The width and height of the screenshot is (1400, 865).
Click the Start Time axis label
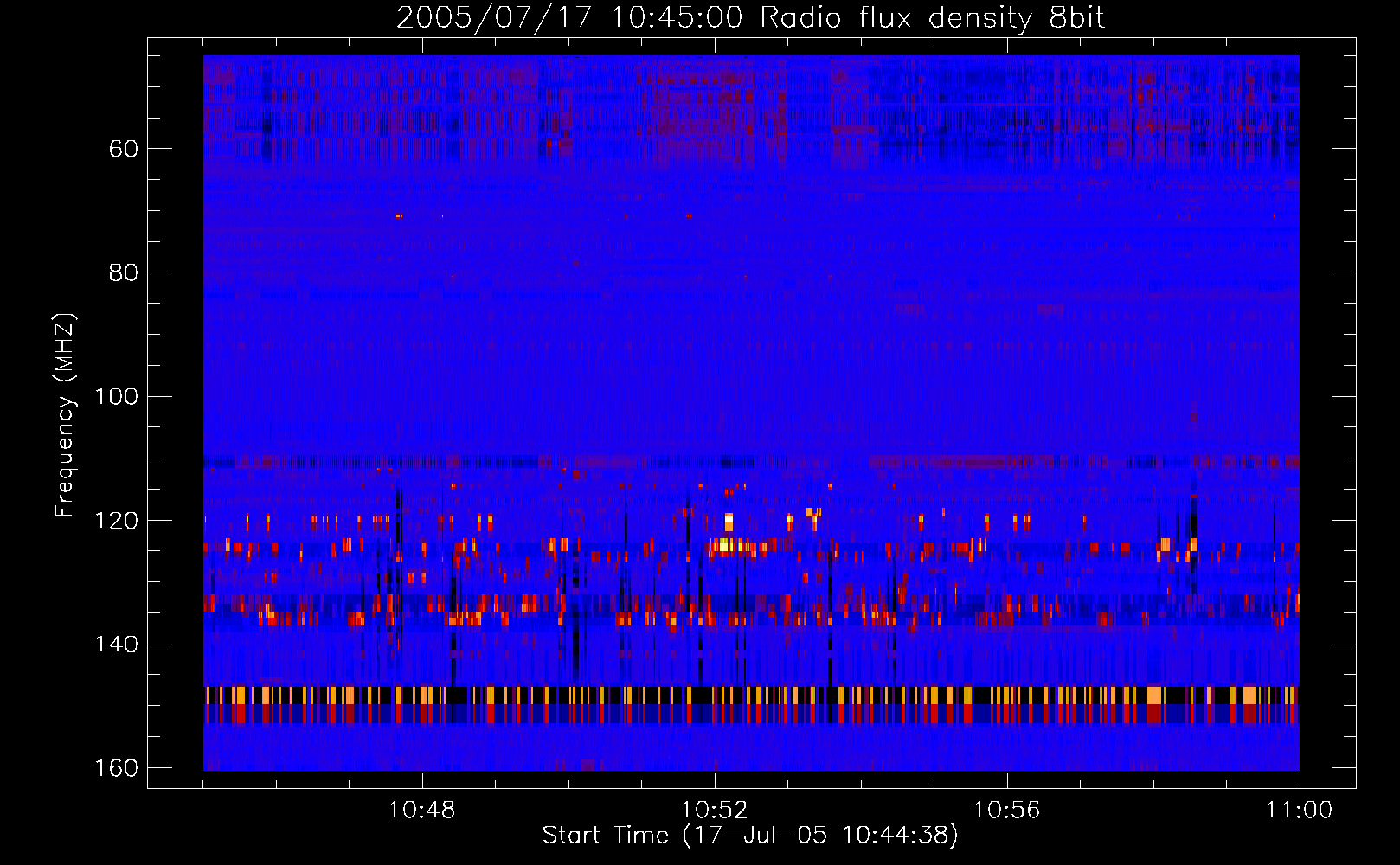point(750,836)
